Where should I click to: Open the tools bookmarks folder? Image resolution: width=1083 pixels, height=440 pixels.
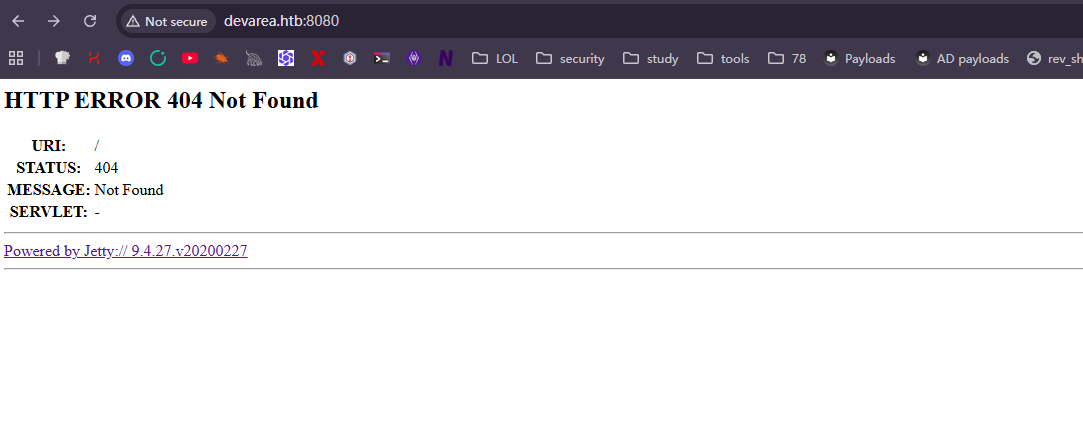[723, 59]
